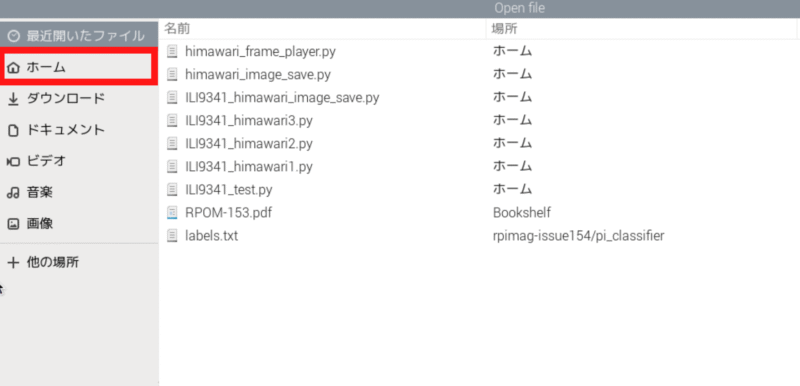The width and height of the screenshot is (800, 386).
Task: Open the ビデオ videos folder
Action: [79, 161]
